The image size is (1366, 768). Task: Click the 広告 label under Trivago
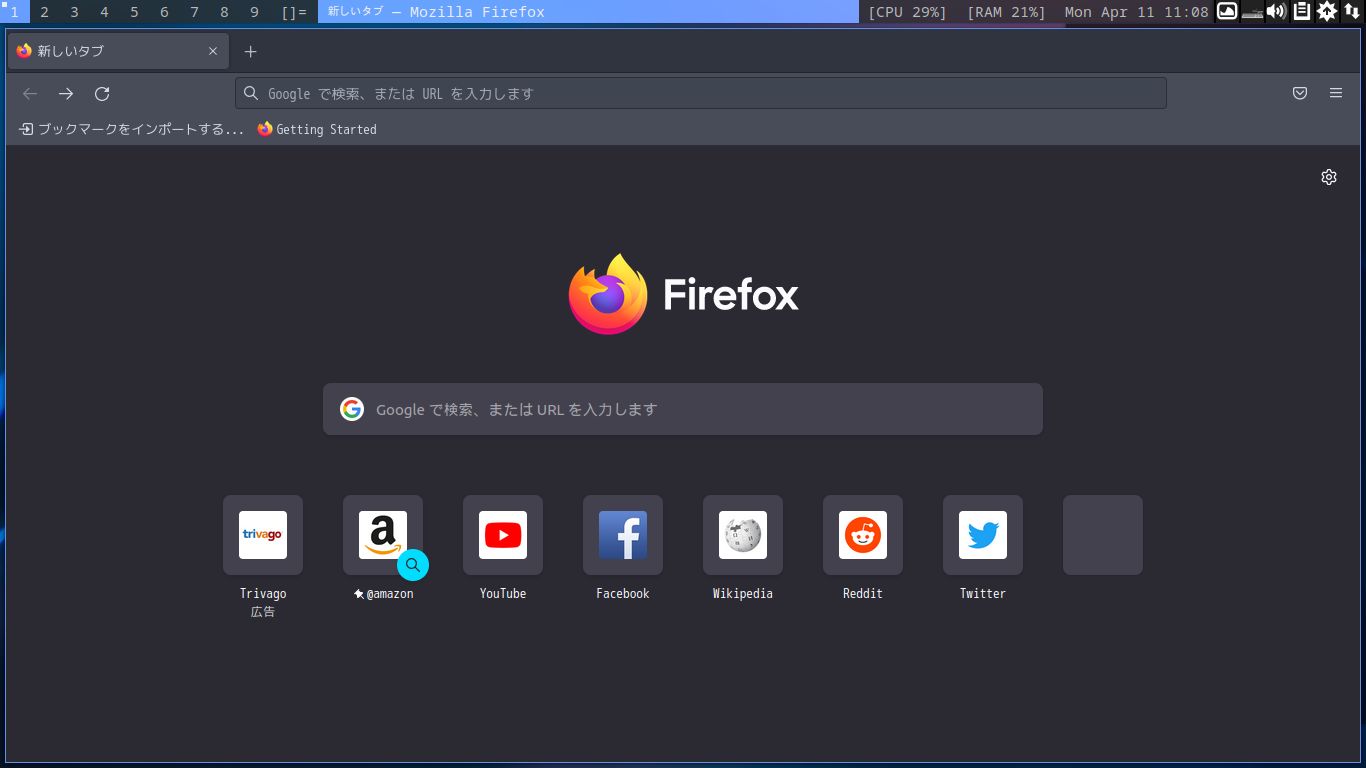click(x=263, y=612)
